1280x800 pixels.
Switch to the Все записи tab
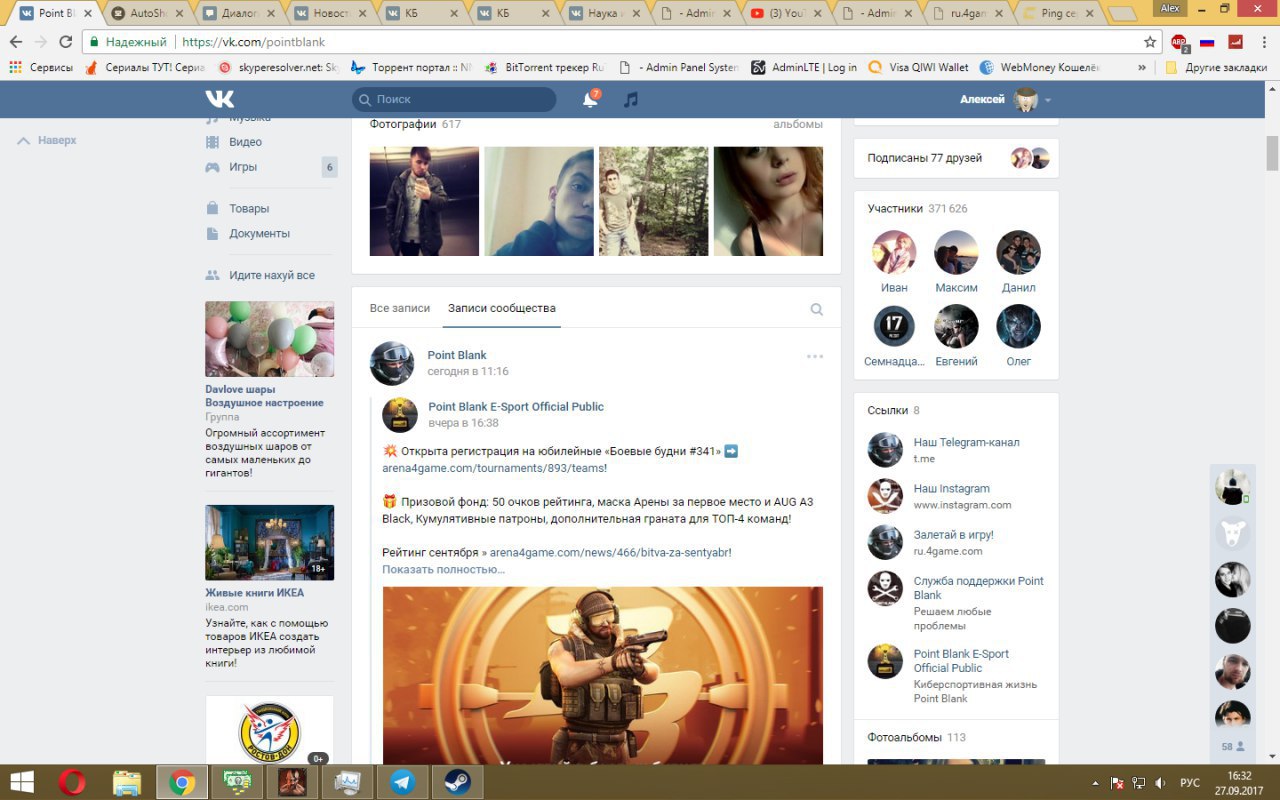tap(400, 308)
